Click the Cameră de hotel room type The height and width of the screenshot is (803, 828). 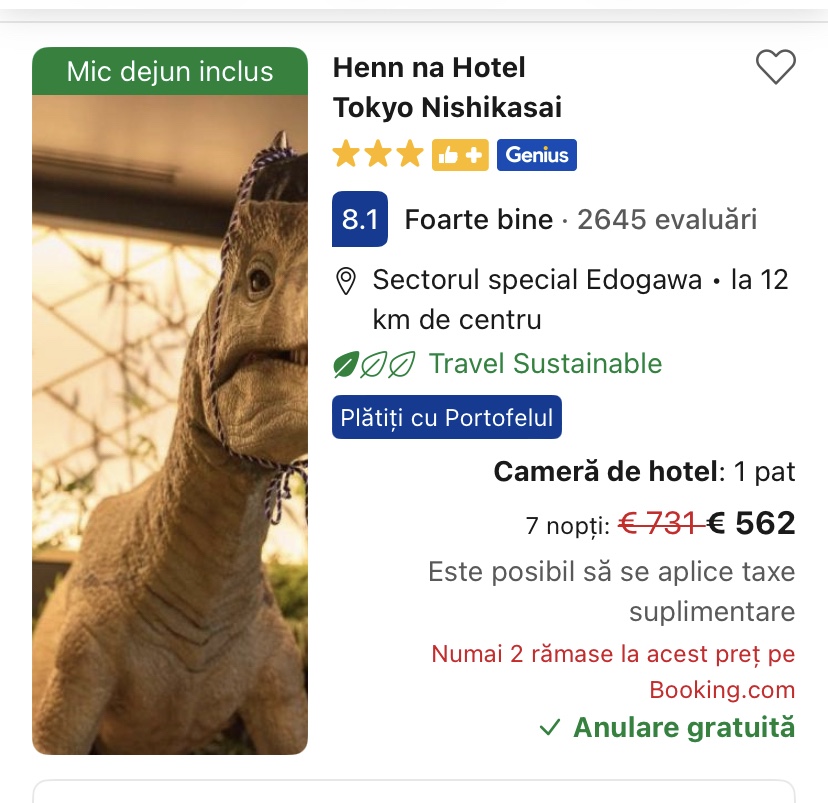pos(606,472)
